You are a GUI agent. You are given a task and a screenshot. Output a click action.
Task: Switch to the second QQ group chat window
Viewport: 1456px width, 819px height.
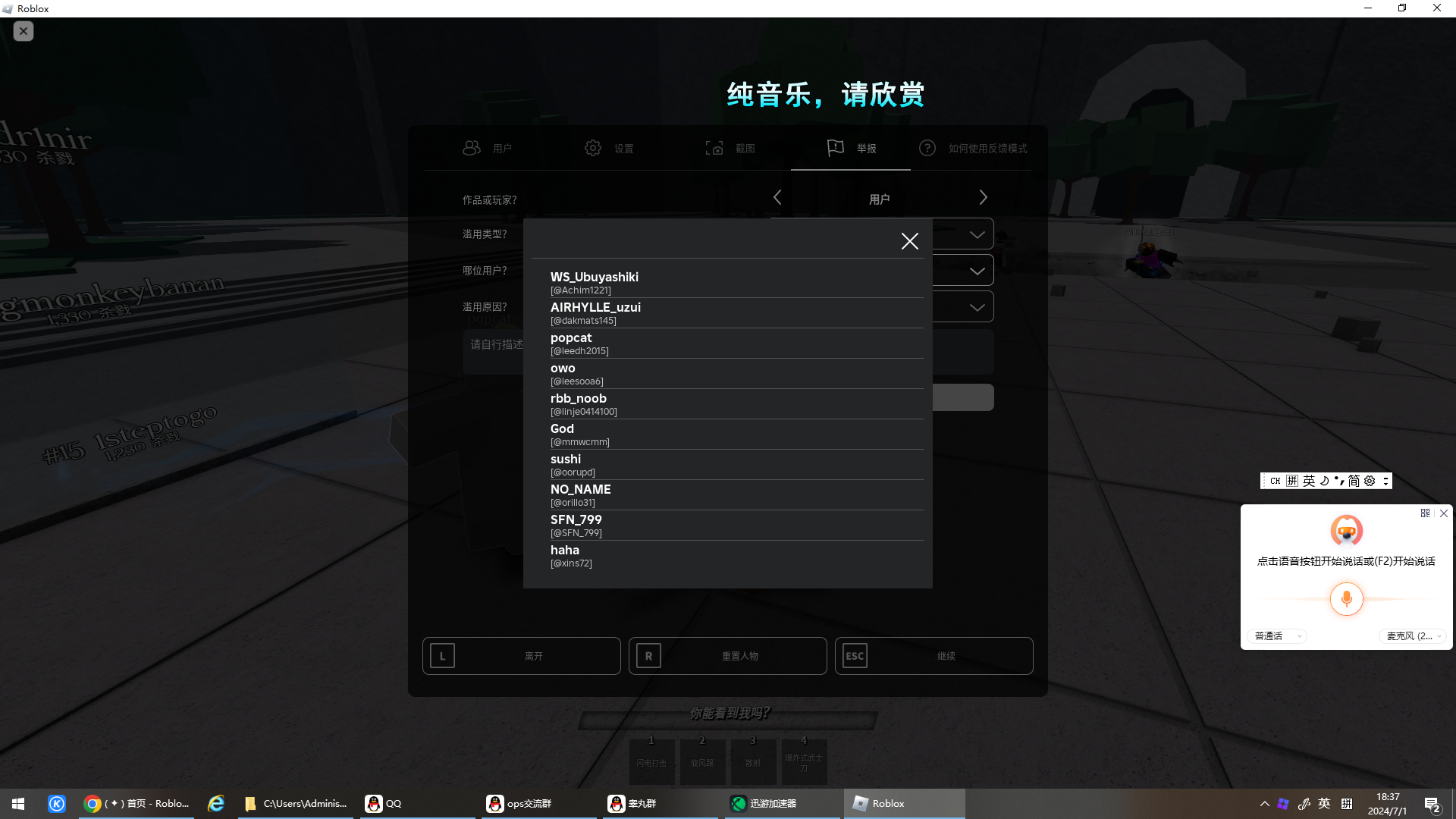(x=660, y=804)
